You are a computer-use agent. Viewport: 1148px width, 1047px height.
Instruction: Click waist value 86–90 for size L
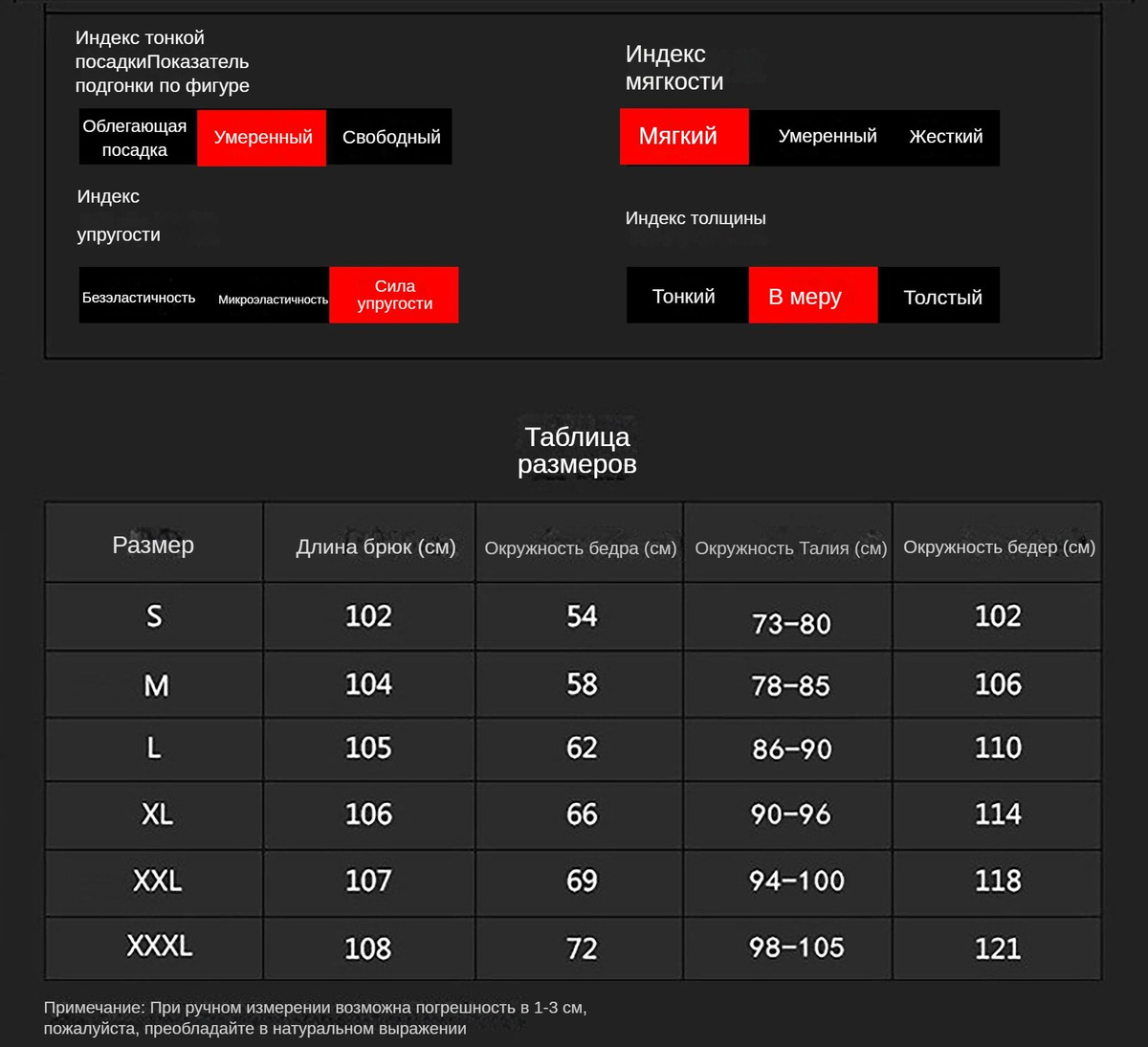pyautogui.click(x=791, y=748)
